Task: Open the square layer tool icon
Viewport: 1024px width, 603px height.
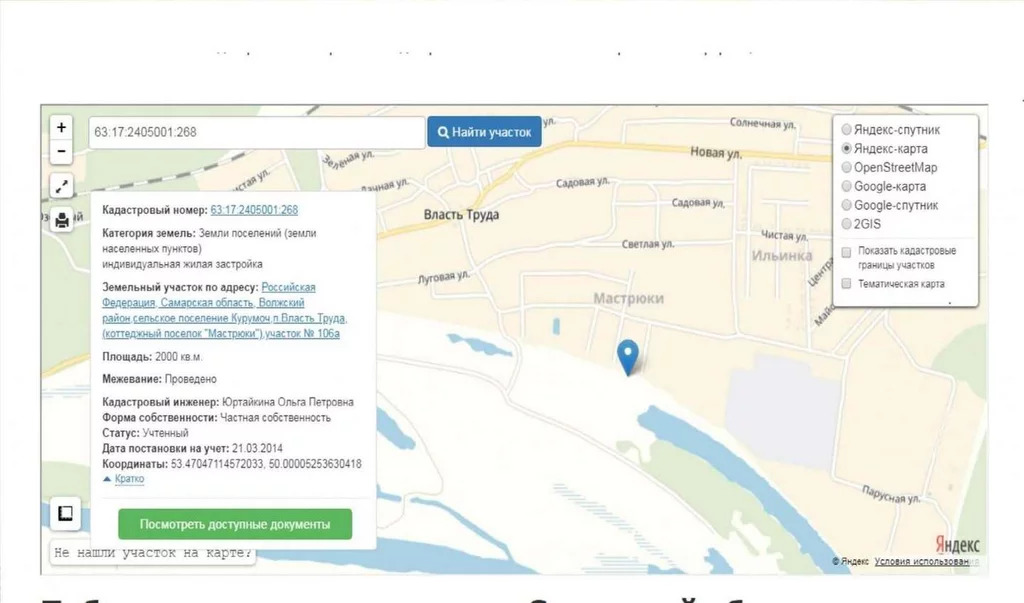Action: 65,513
